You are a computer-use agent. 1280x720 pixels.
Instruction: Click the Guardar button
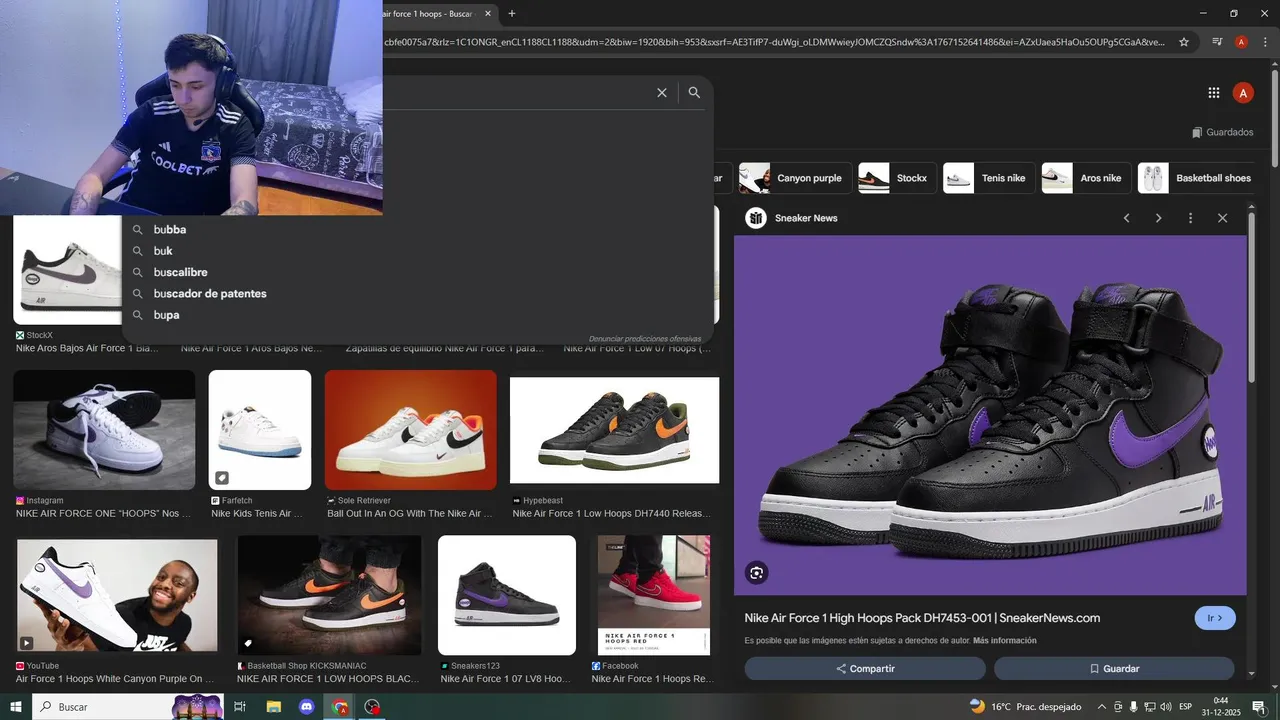[1114, 668]
